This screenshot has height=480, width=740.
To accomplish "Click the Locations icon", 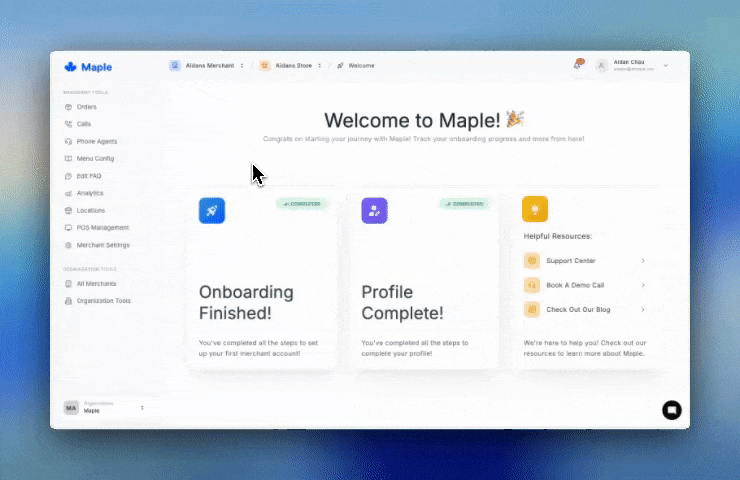I will 68,211.
